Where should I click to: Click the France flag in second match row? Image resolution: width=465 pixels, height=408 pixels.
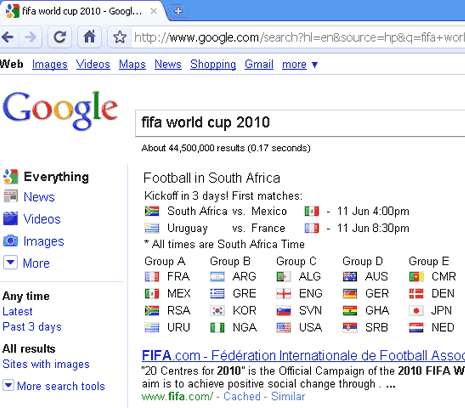(x=312, y=228)
